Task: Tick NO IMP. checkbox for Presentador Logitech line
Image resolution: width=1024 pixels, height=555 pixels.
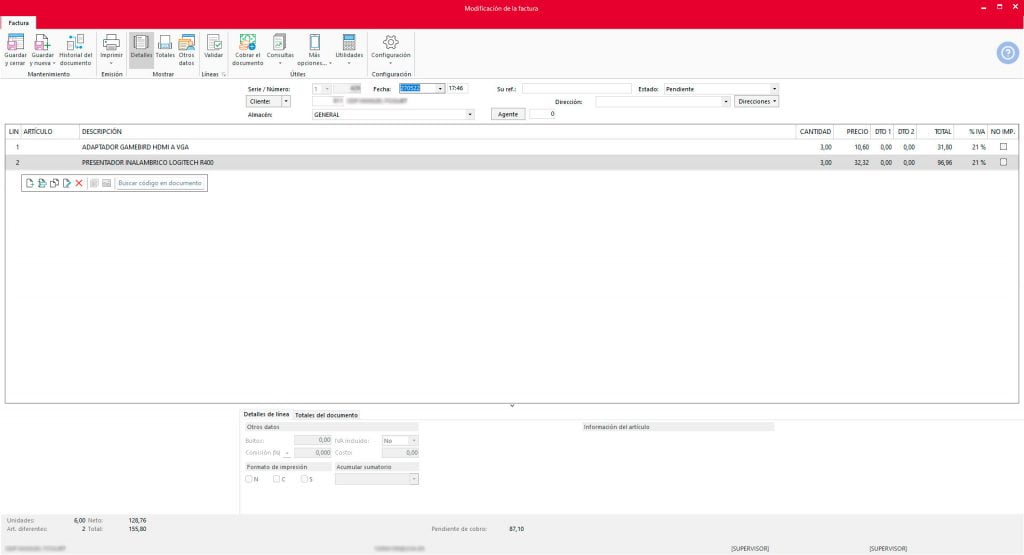Action: [1003, 162]
